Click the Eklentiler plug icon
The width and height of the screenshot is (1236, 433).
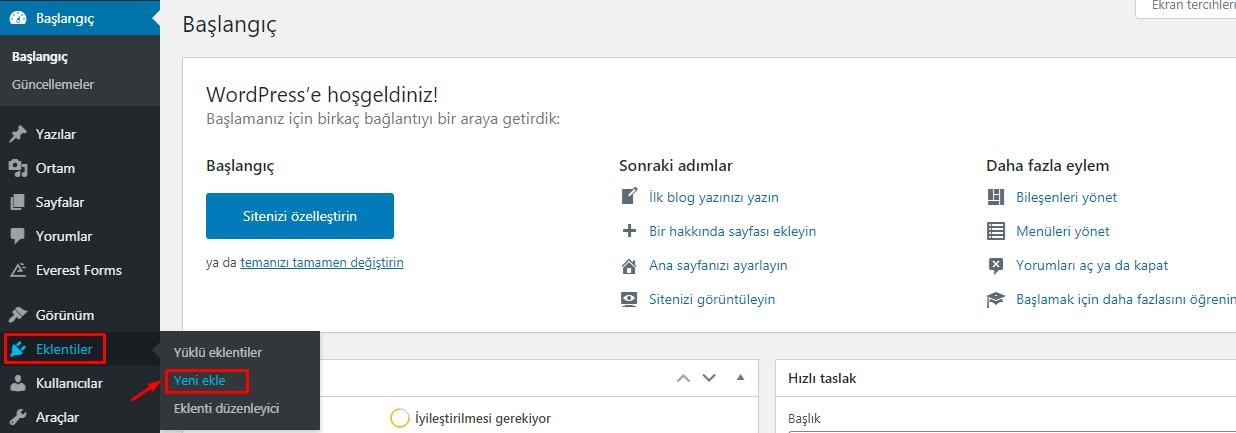18,349
